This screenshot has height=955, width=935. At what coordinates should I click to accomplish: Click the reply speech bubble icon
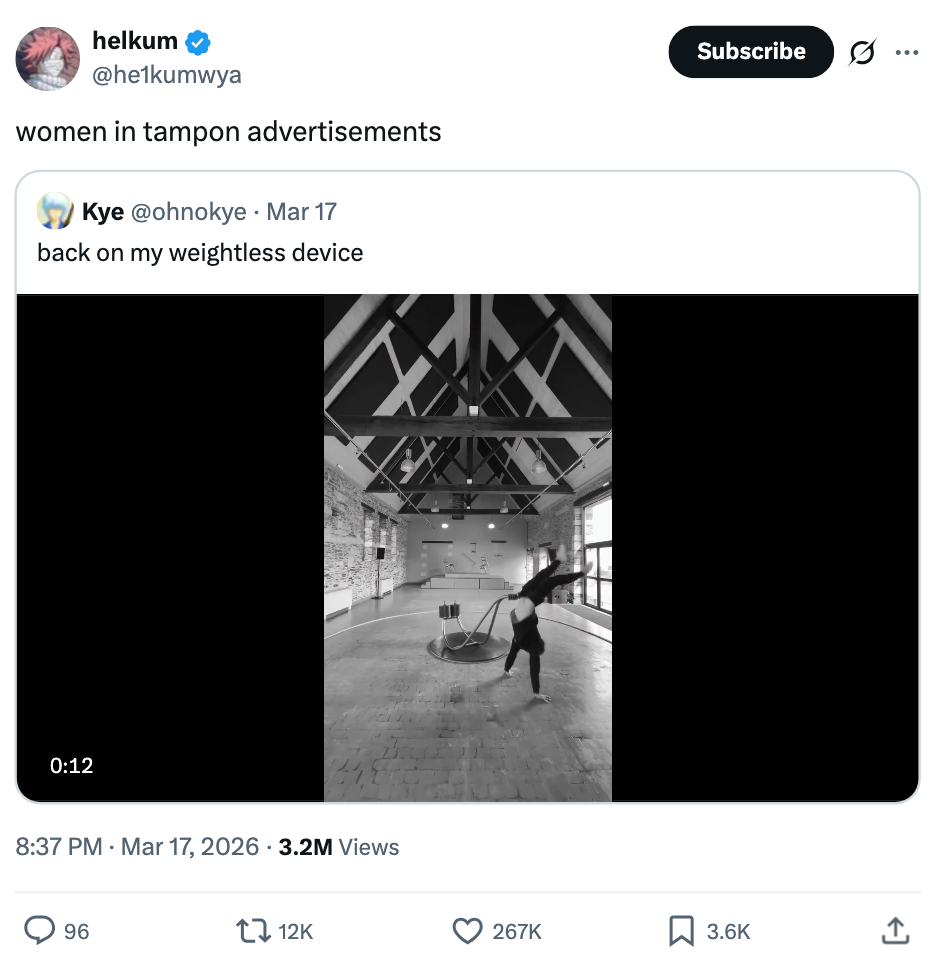pyautogui.click(x=40, y=931)
